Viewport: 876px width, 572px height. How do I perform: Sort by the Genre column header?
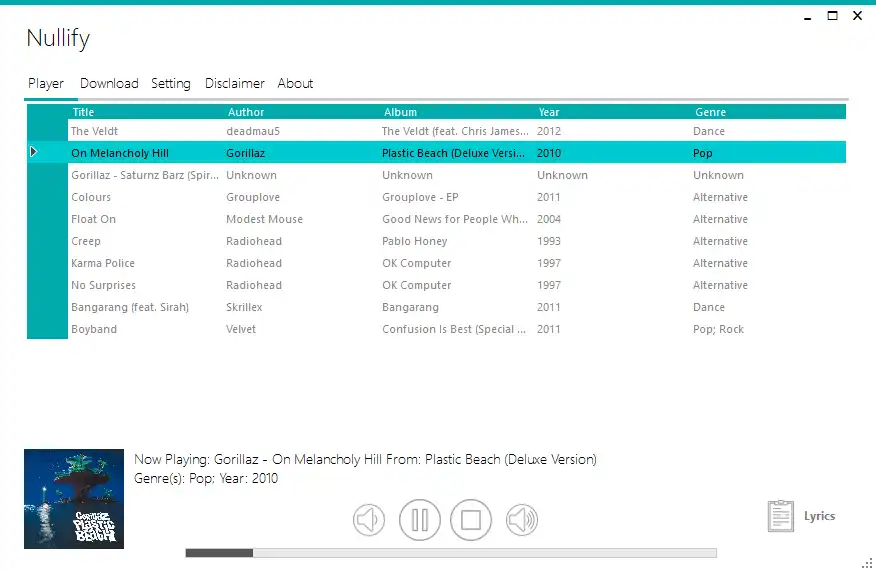(710, 112)
